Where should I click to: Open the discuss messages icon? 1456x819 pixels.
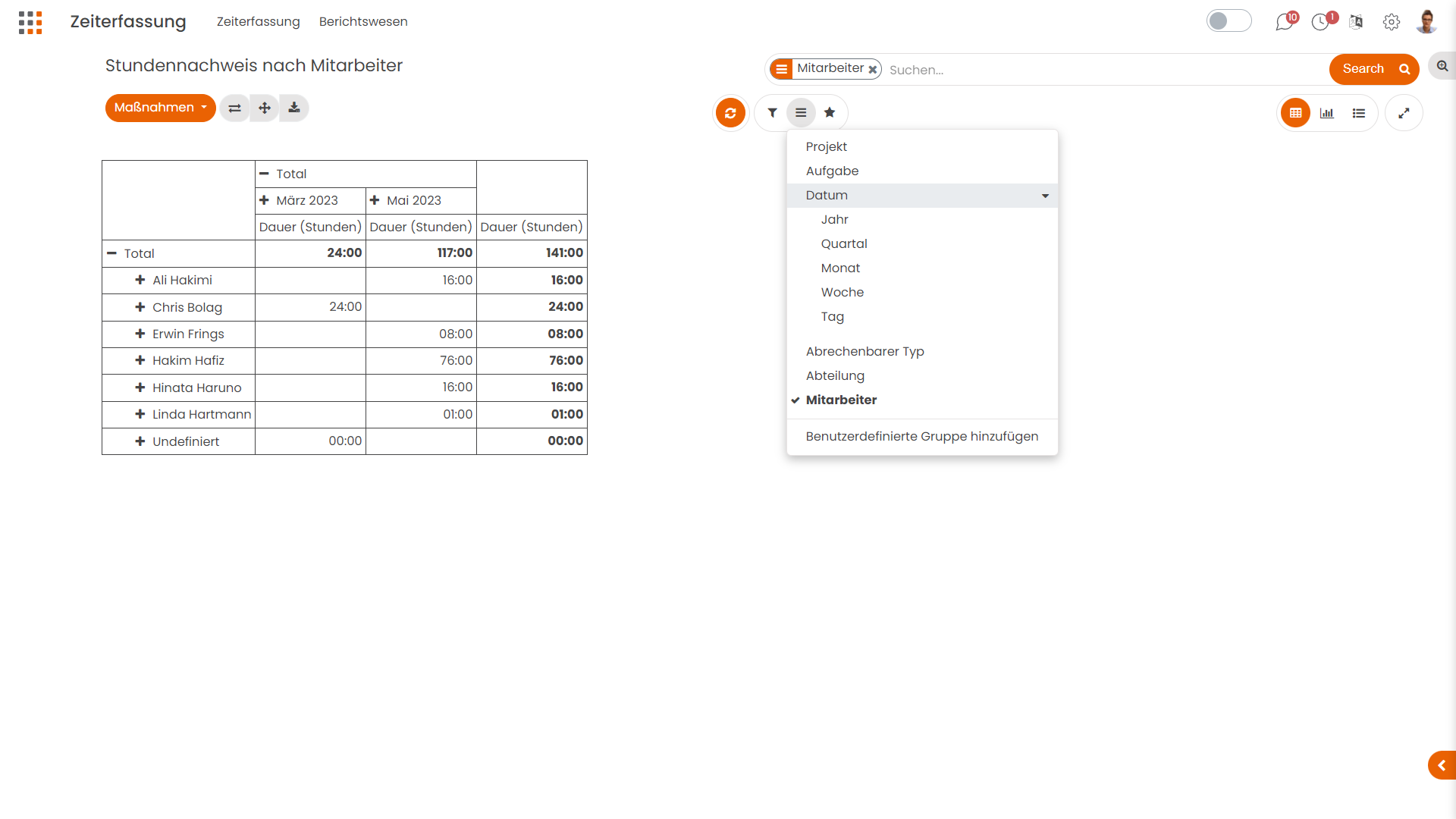pos(1284,22)
